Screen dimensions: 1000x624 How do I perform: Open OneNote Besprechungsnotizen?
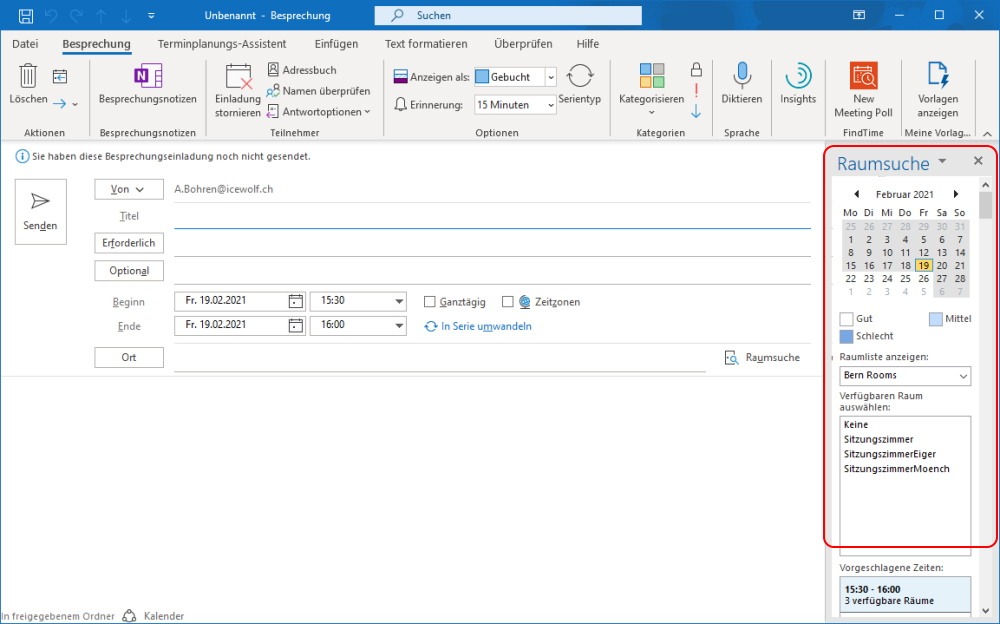147,75
